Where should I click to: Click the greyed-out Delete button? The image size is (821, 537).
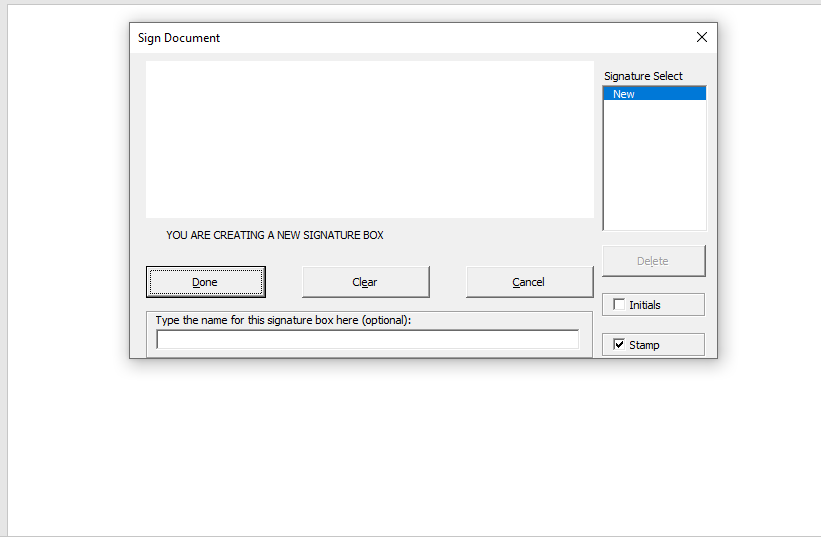click(653, 261)
